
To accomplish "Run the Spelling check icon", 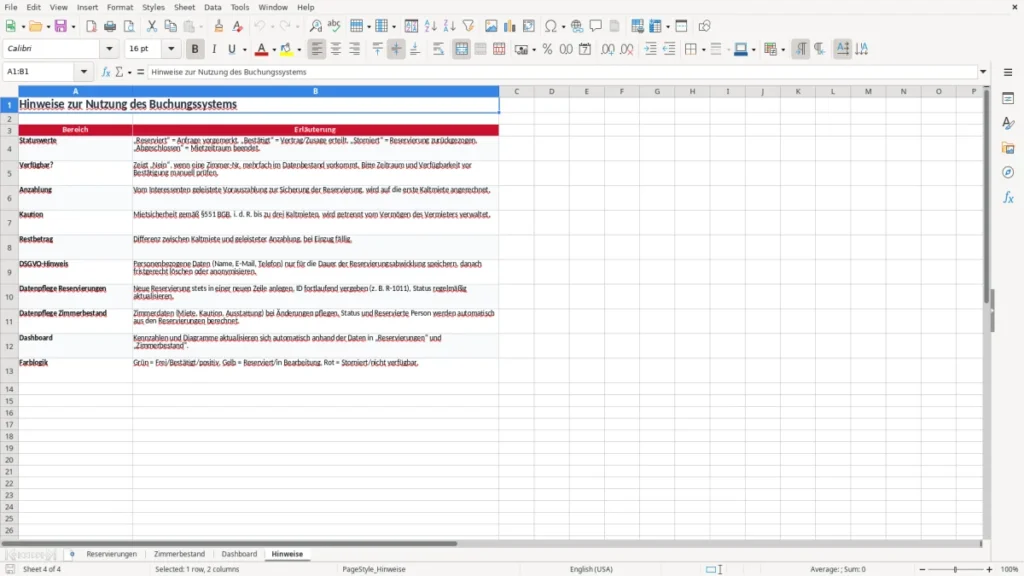I will 334,26.
